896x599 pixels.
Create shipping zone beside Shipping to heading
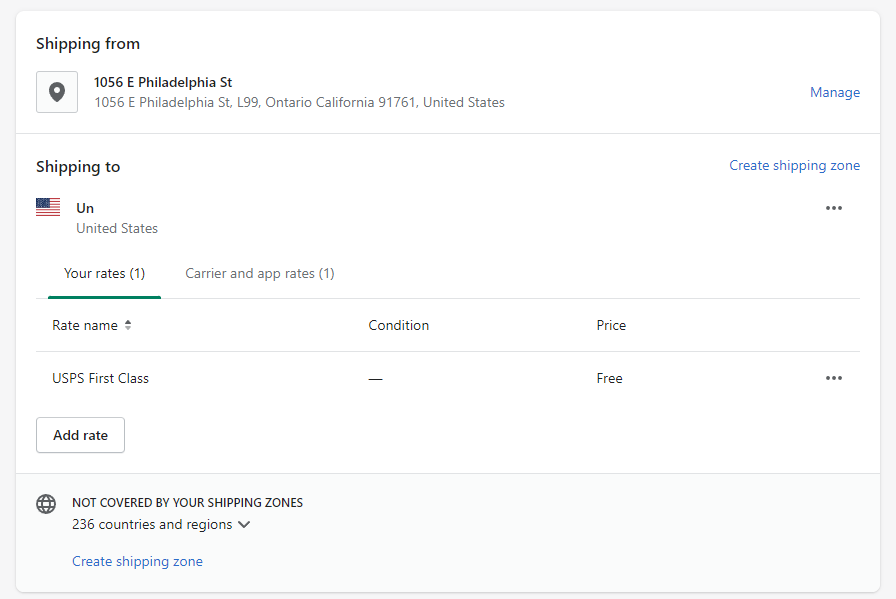794,166
